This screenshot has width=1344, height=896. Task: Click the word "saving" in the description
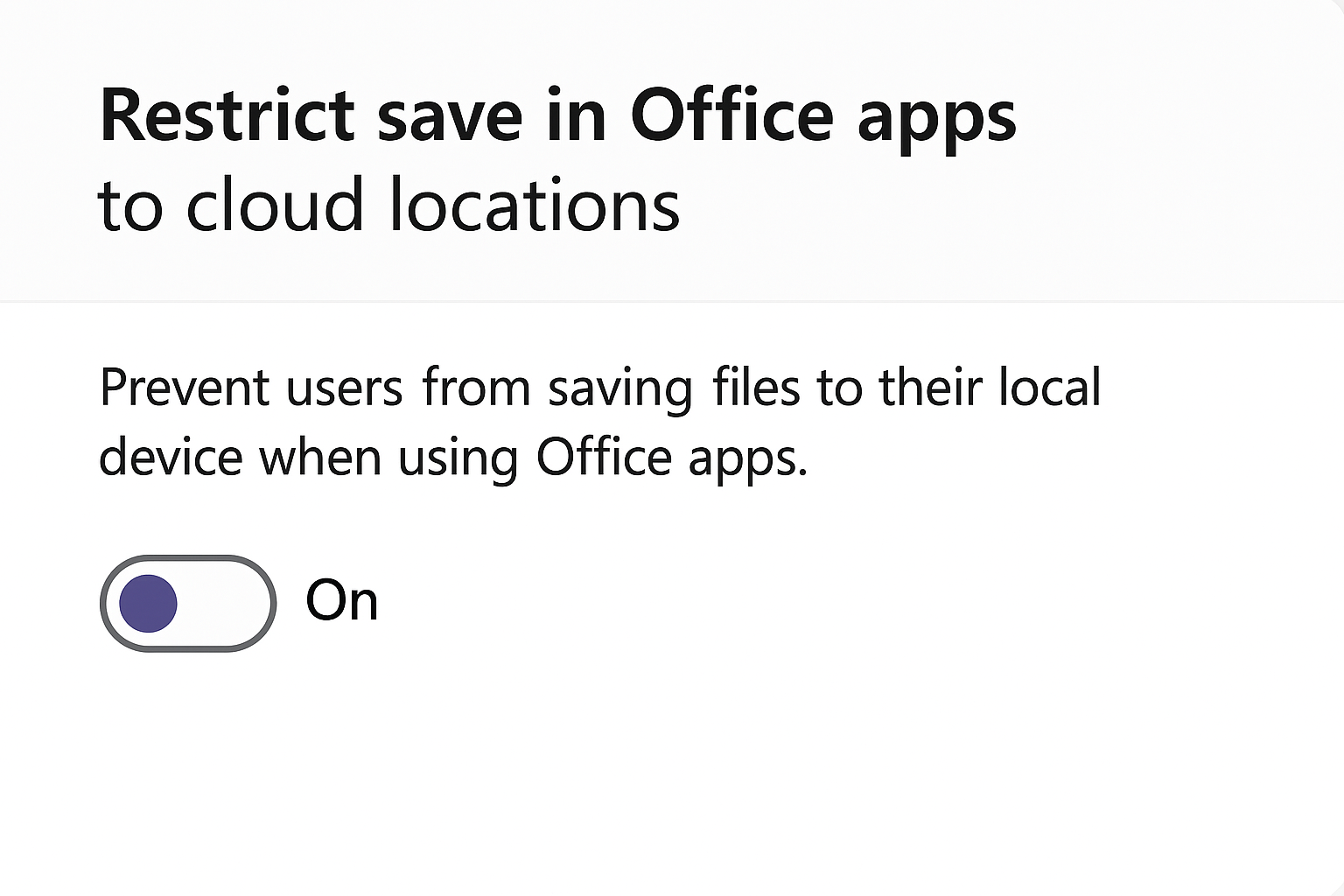click(620, 388)
